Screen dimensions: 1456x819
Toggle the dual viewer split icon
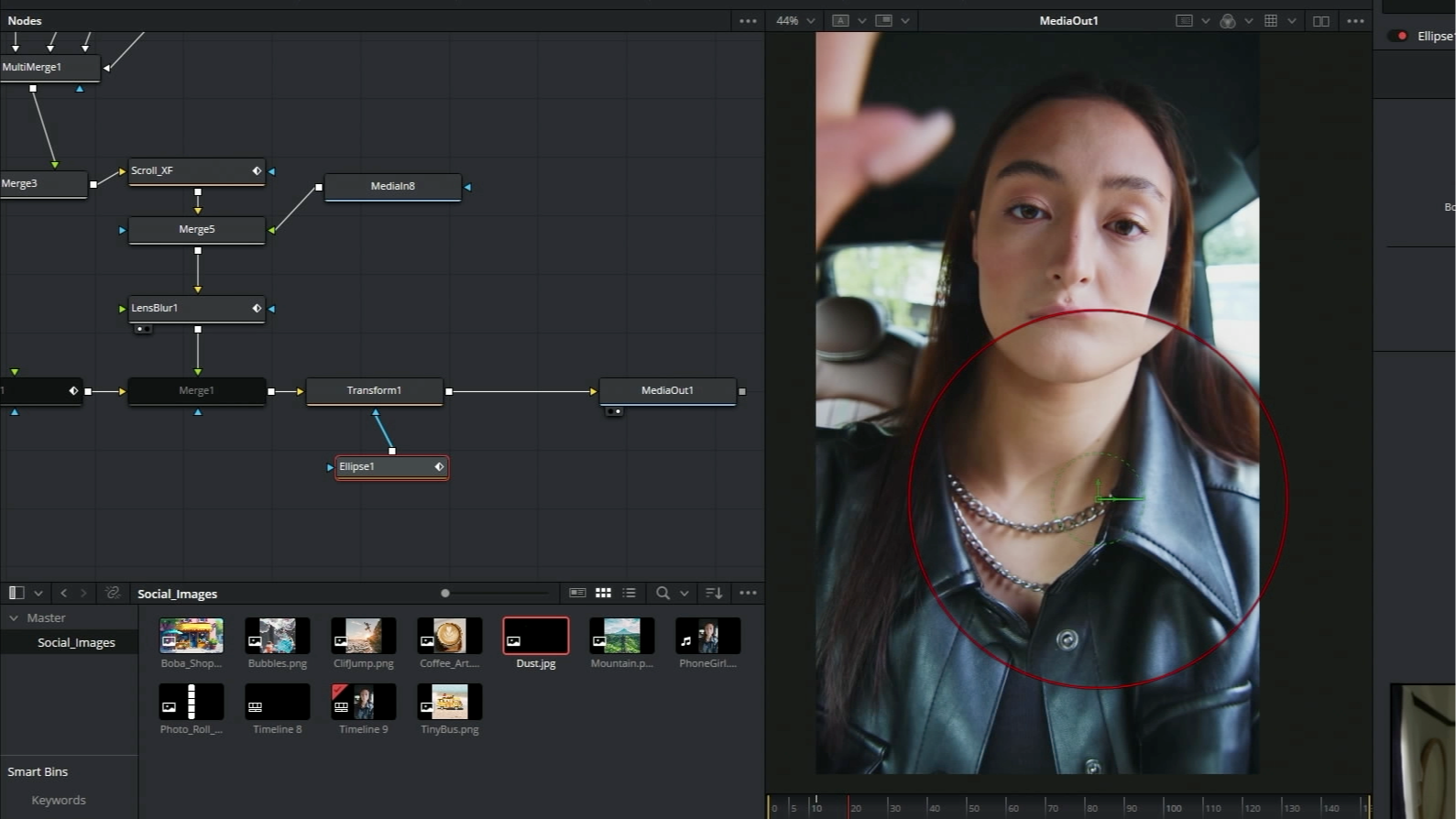coord(1320,20)
